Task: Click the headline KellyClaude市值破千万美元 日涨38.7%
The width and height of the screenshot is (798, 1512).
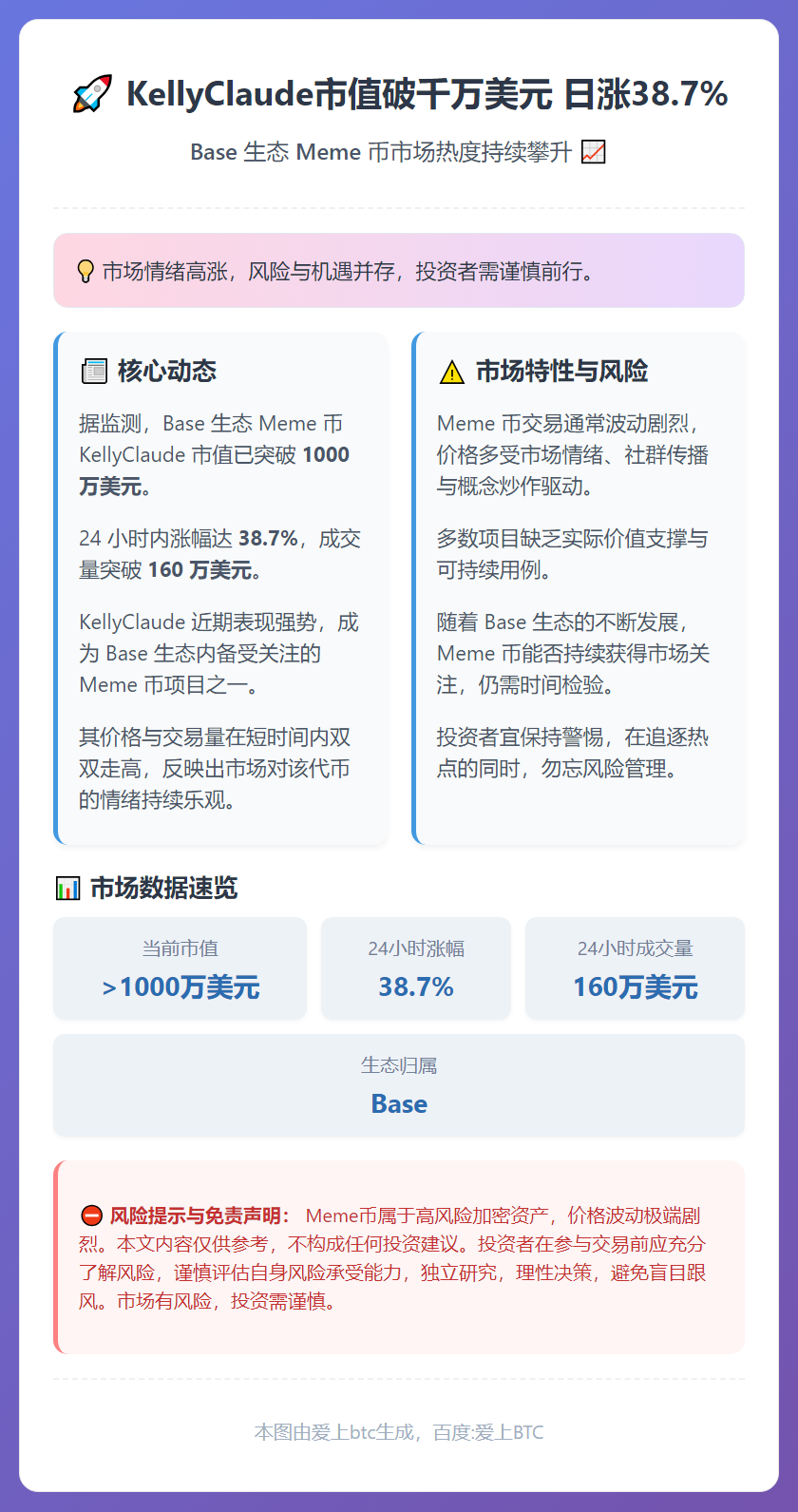Action: click(x=427, y=94)
